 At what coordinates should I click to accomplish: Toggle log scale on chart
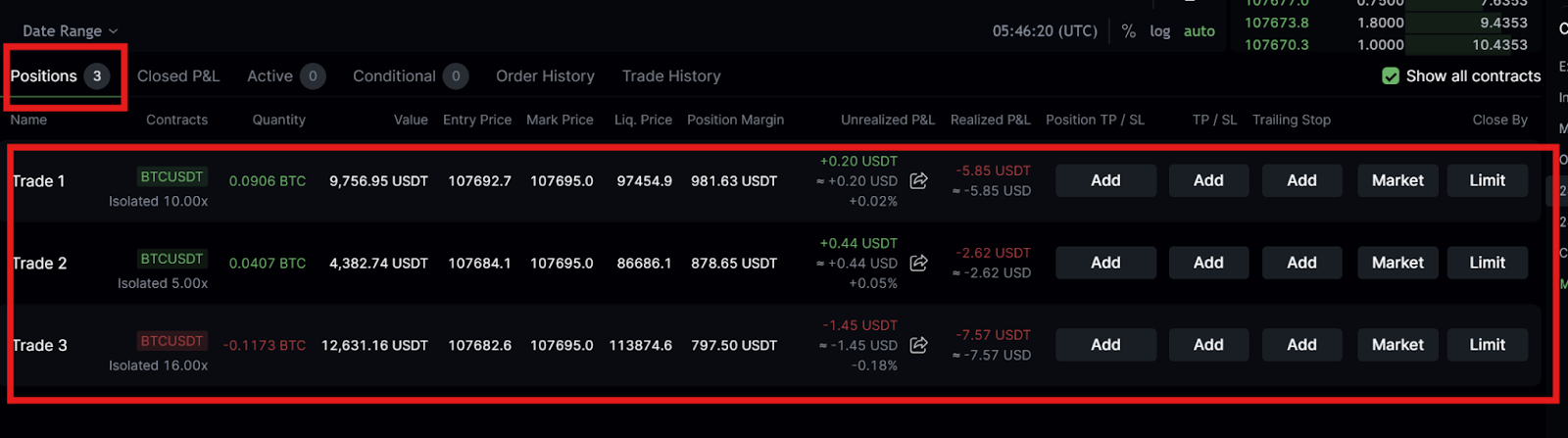(x=1159, y=31)
